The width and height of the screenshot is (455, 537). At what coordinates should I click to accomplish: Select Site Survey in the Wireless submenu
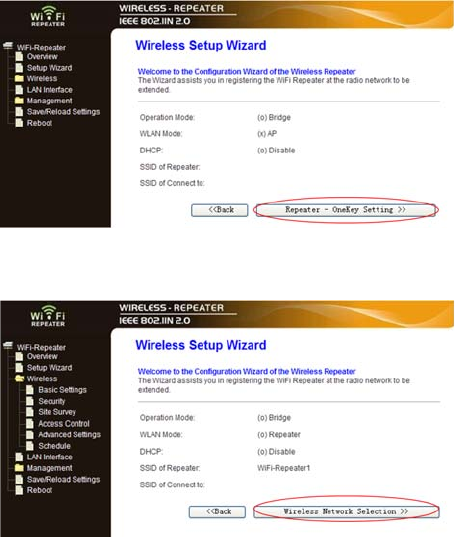(x=57, y=412)
